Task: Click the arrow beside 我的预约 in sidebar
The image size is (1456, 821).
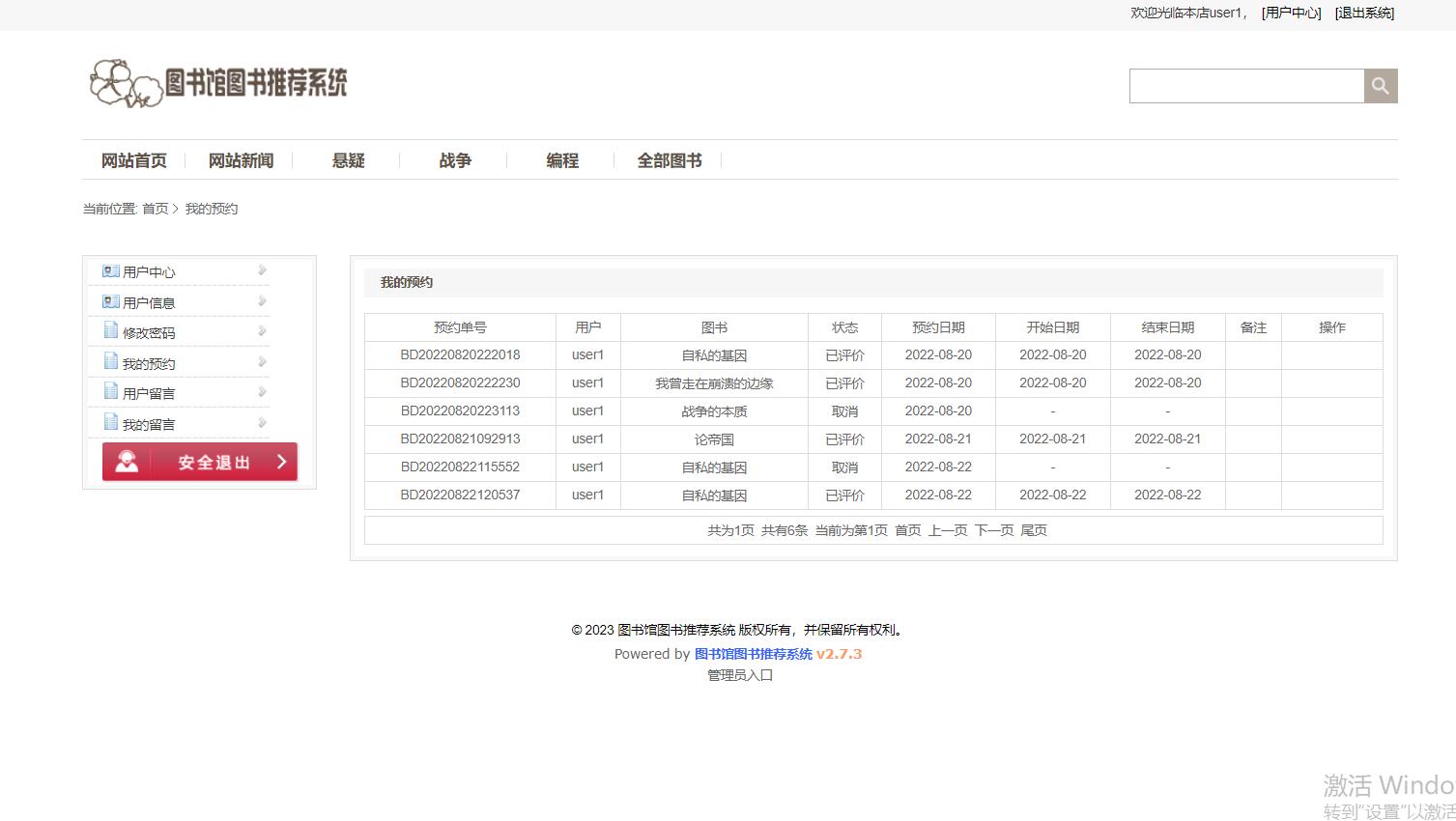Action: point(262,362)
